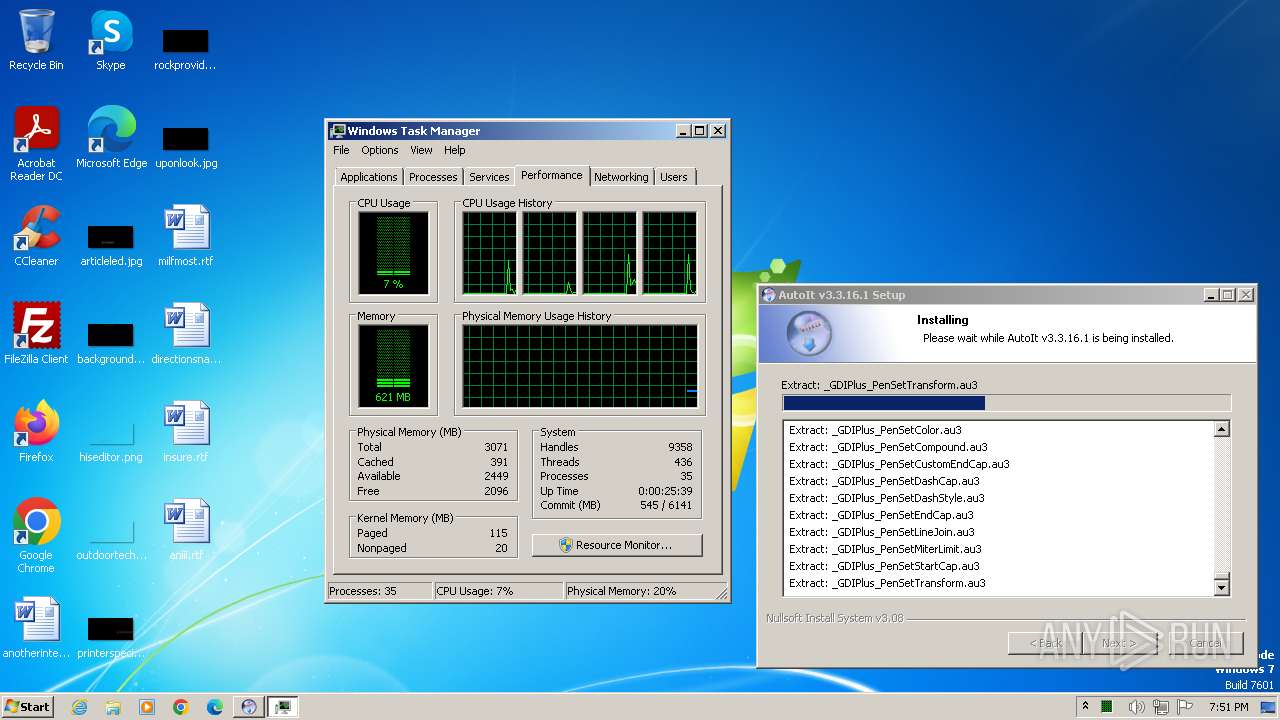The height and width of the screenshot is (720, 1280).
Task: Click the AutoIt installer title bar icon
Action: click(769, 295)
